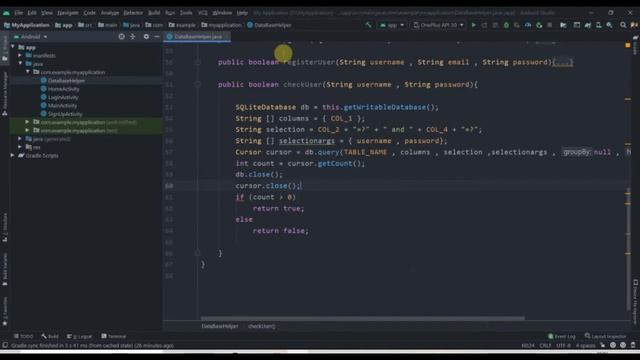Run the app with the green play icon

point(473,25)
